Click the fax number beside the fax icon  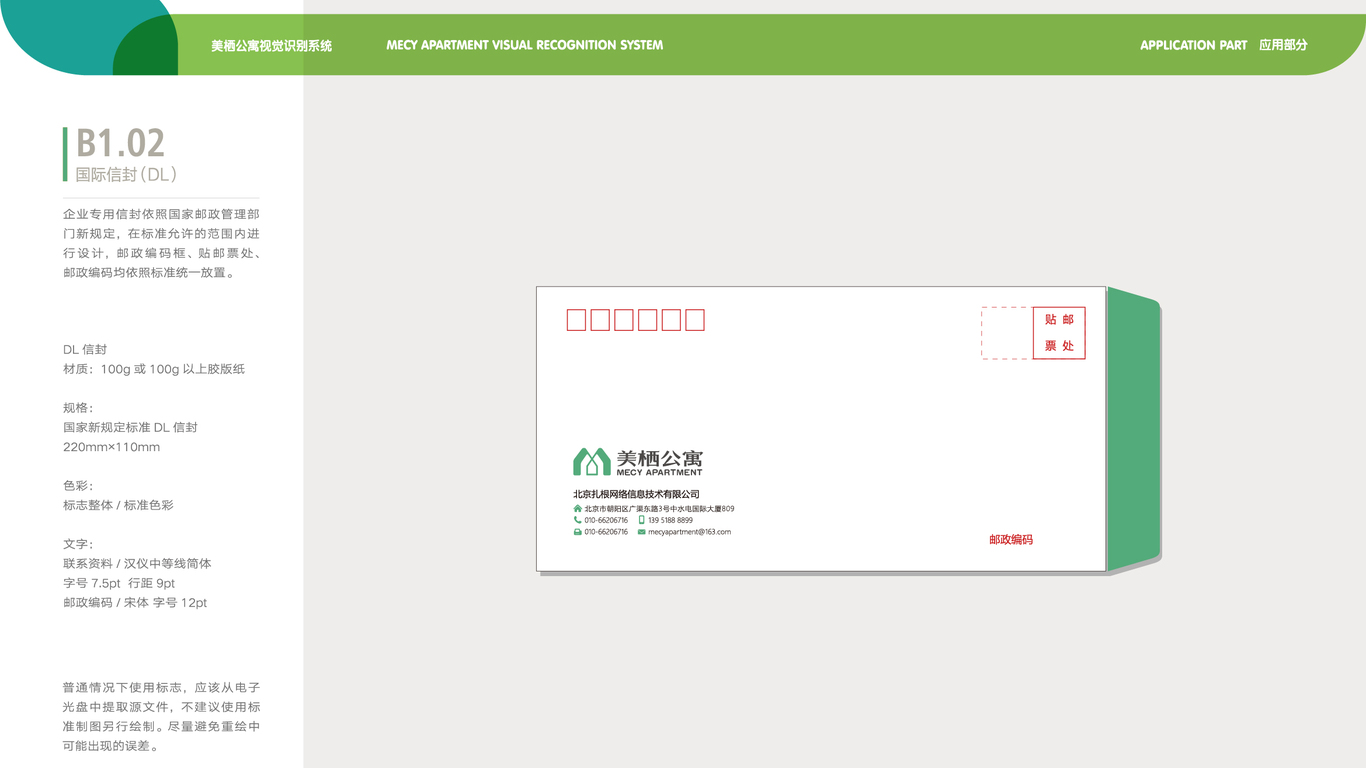[606, 532]
